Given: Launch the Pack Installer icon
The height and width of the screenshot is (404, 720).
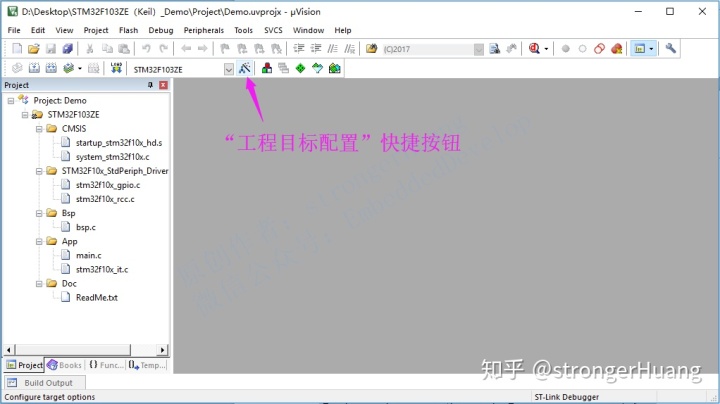Looking at the screenshot, I should tap(335, 68).
